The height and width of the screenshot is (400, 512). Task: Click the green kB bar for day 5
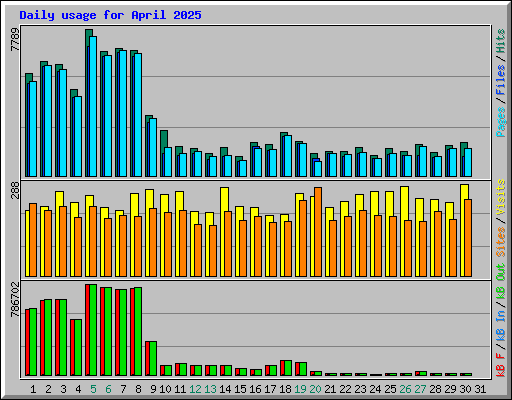93,330
